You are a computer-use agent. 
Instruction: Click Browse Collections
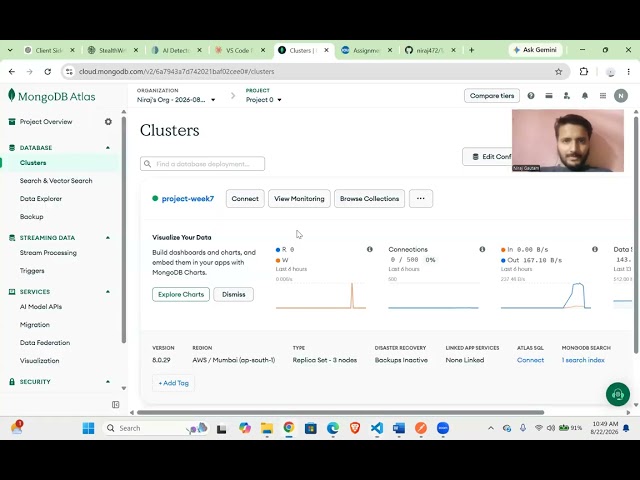pyautogui.click(x=369, y=198)
